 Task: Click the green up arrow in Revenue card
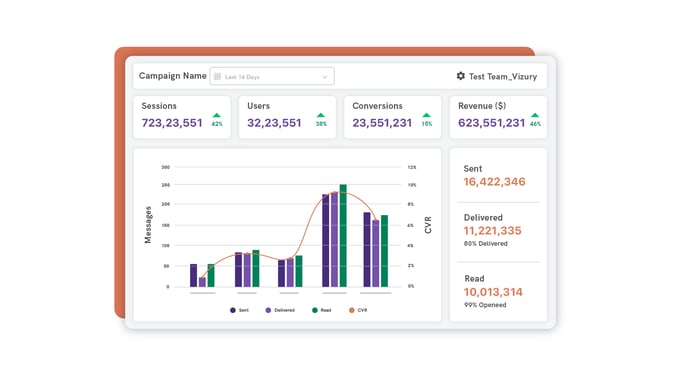point(535,115)
